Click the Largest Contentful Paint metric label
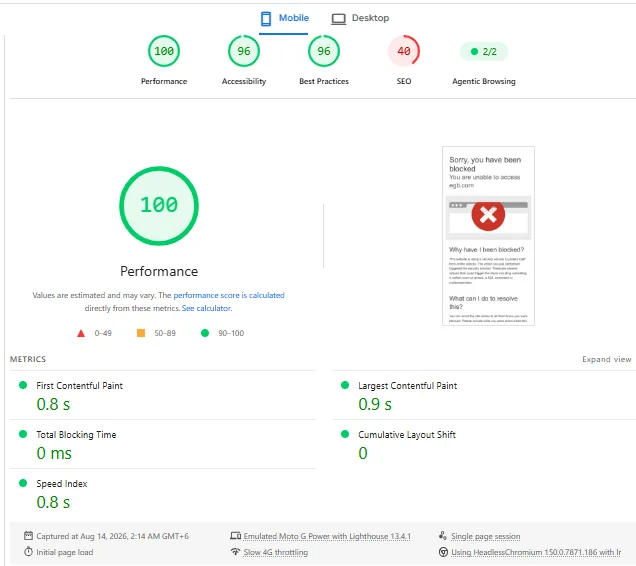 click(407, 385)
